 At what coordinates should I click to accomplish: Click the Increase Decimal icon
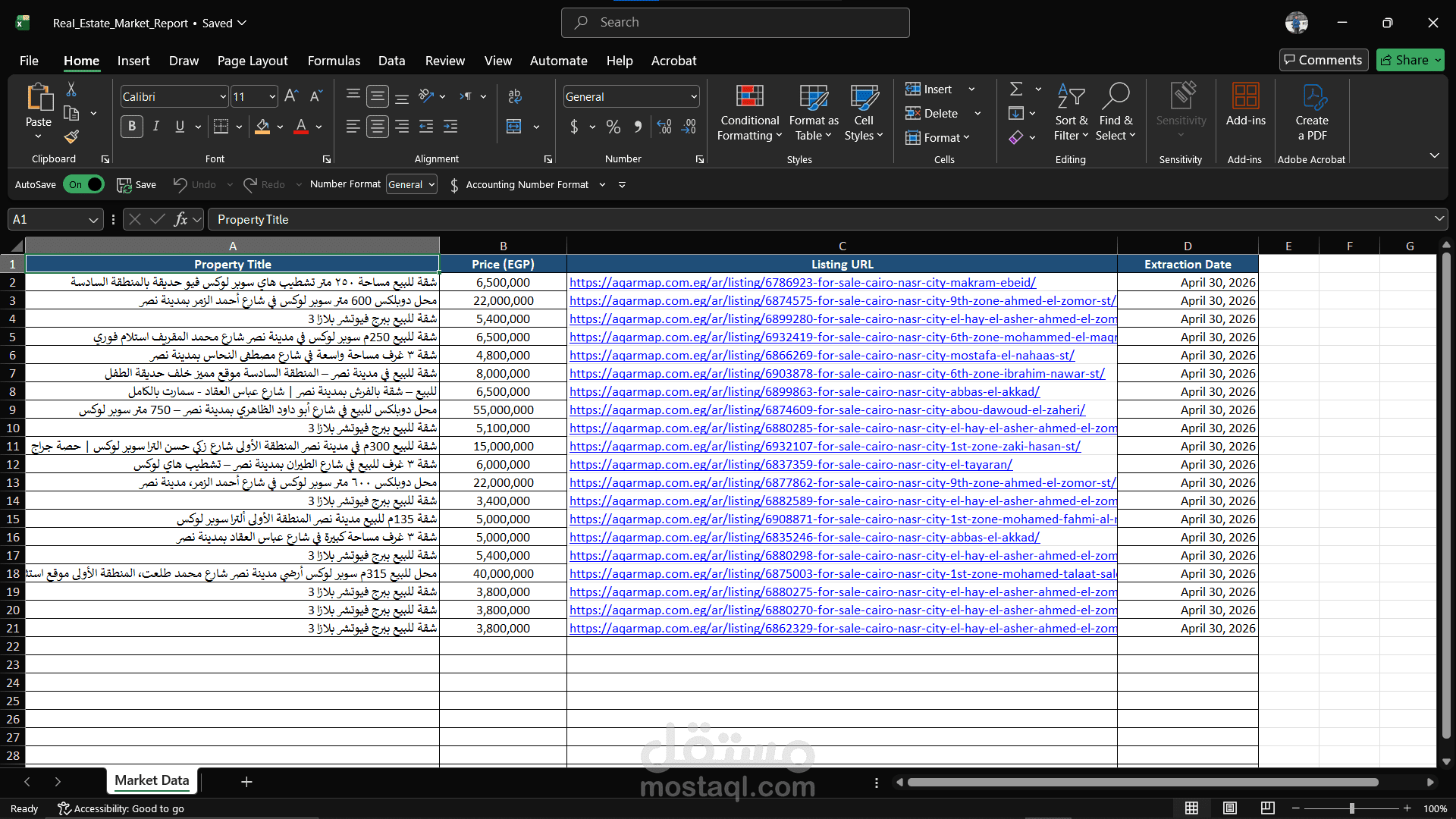[664, 127]
